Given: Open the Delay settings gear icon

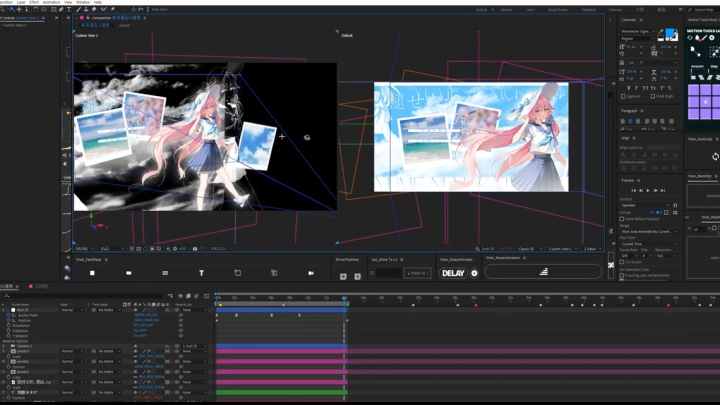Looking at the screenshot, I should (474, 273).
